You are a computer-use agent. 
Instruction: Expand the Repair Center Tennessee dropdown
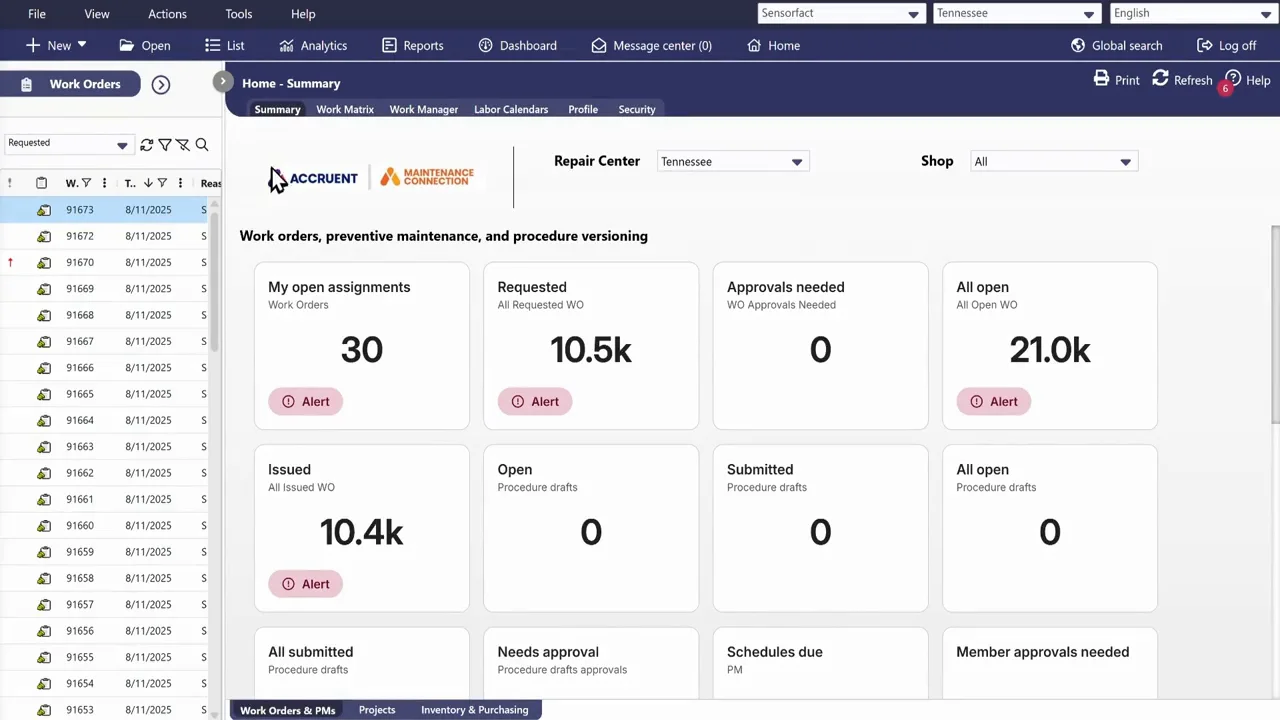(x=796, y=162)
